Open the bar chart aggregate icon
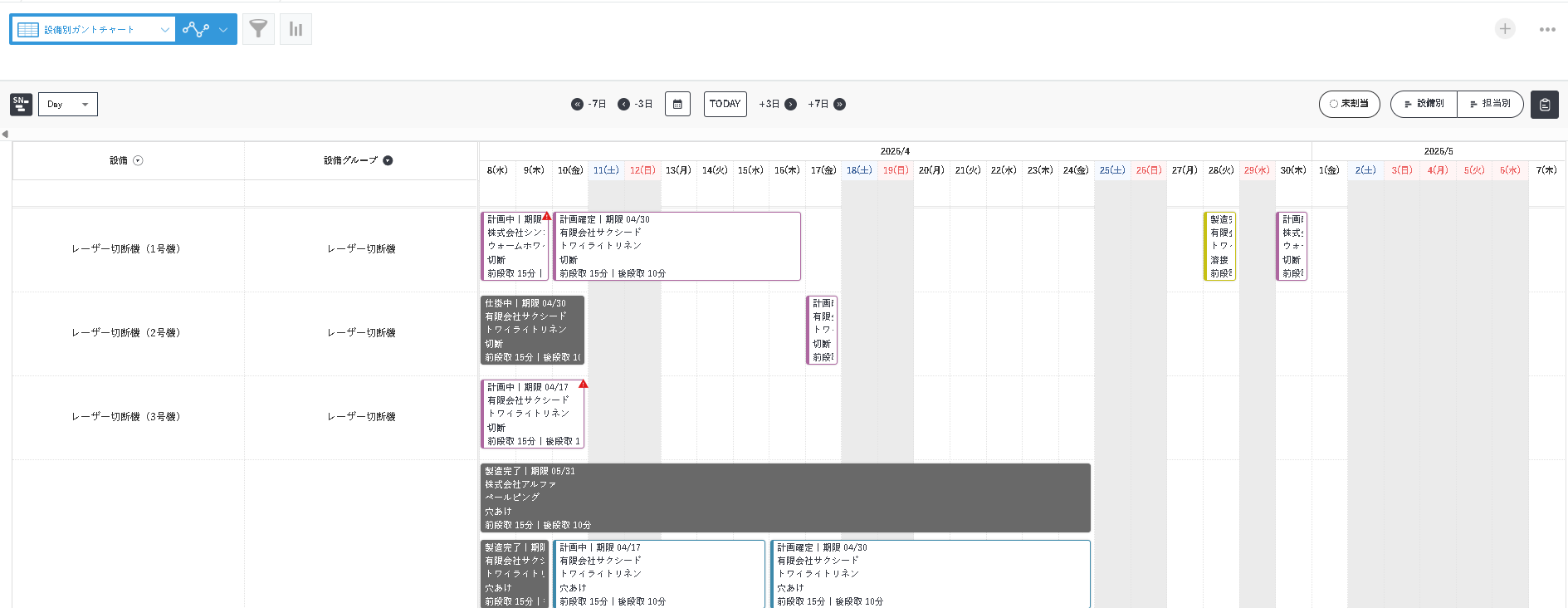This screenshot has width=1568, height=608. [x=296, y=29]
